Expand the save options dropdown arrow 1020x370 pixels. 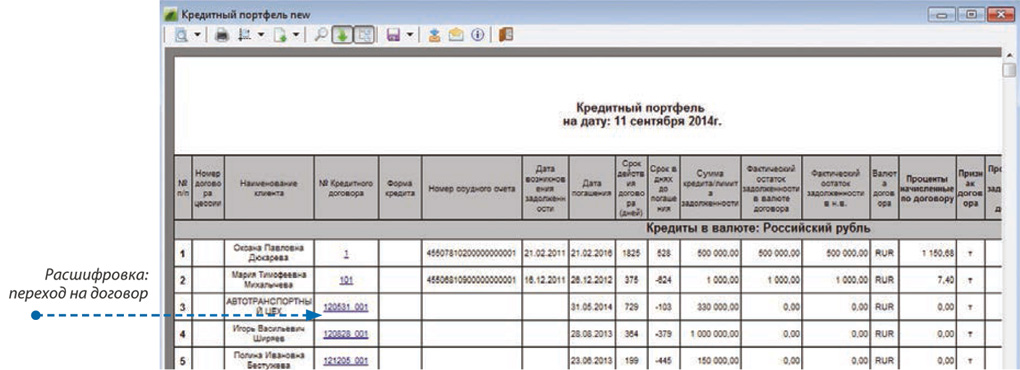[x=410, y=35]
